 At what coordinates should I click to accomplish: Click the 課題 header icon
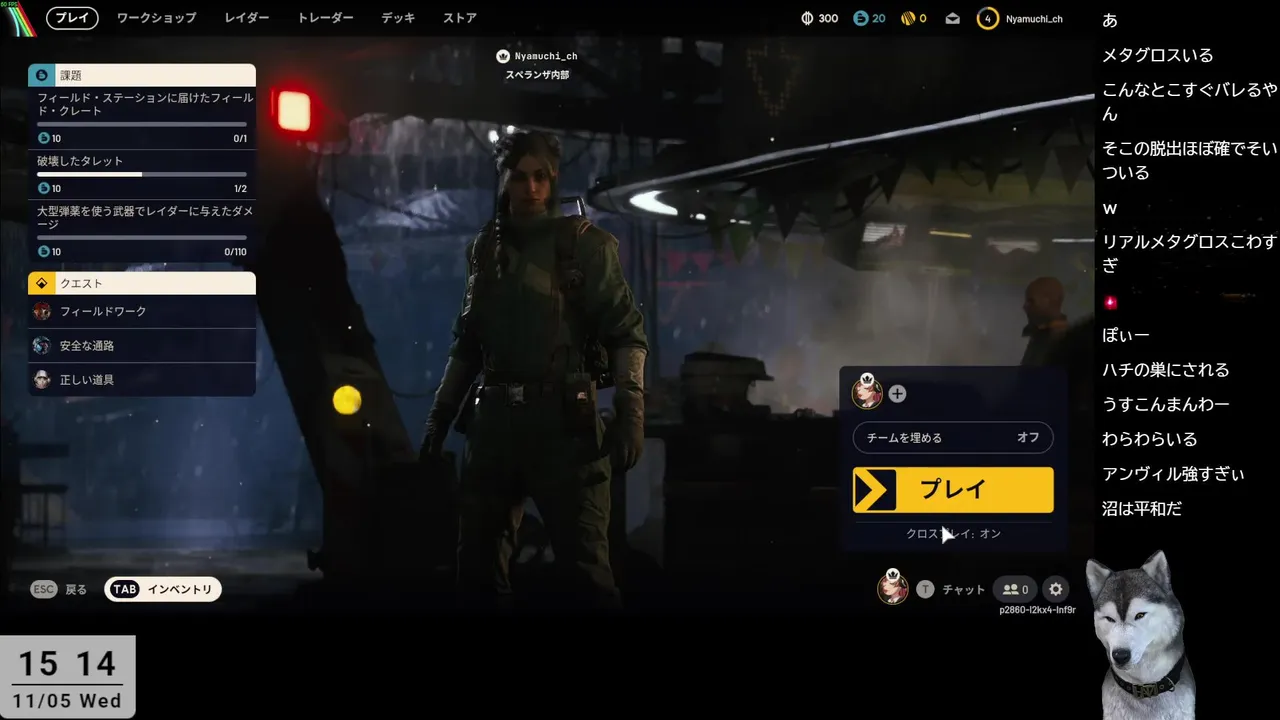41,75
